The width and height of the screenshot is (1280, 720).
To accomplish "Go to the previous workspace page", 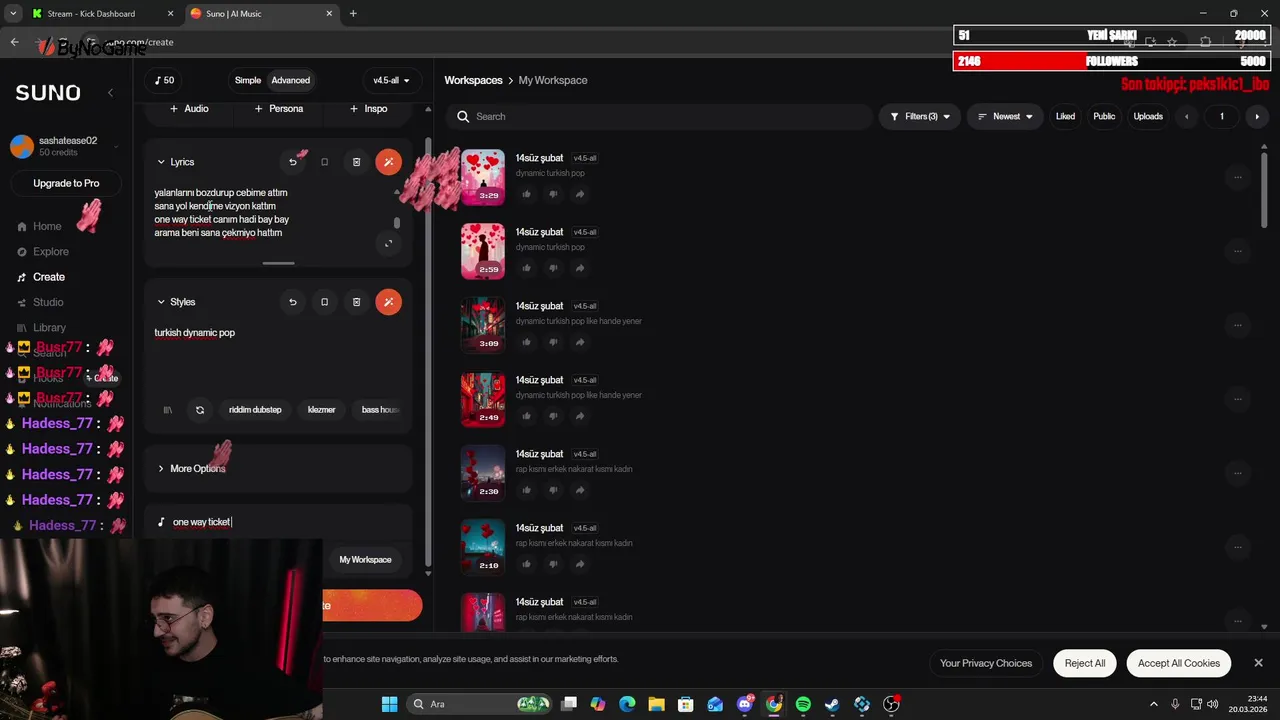I will pos(1187,117).
